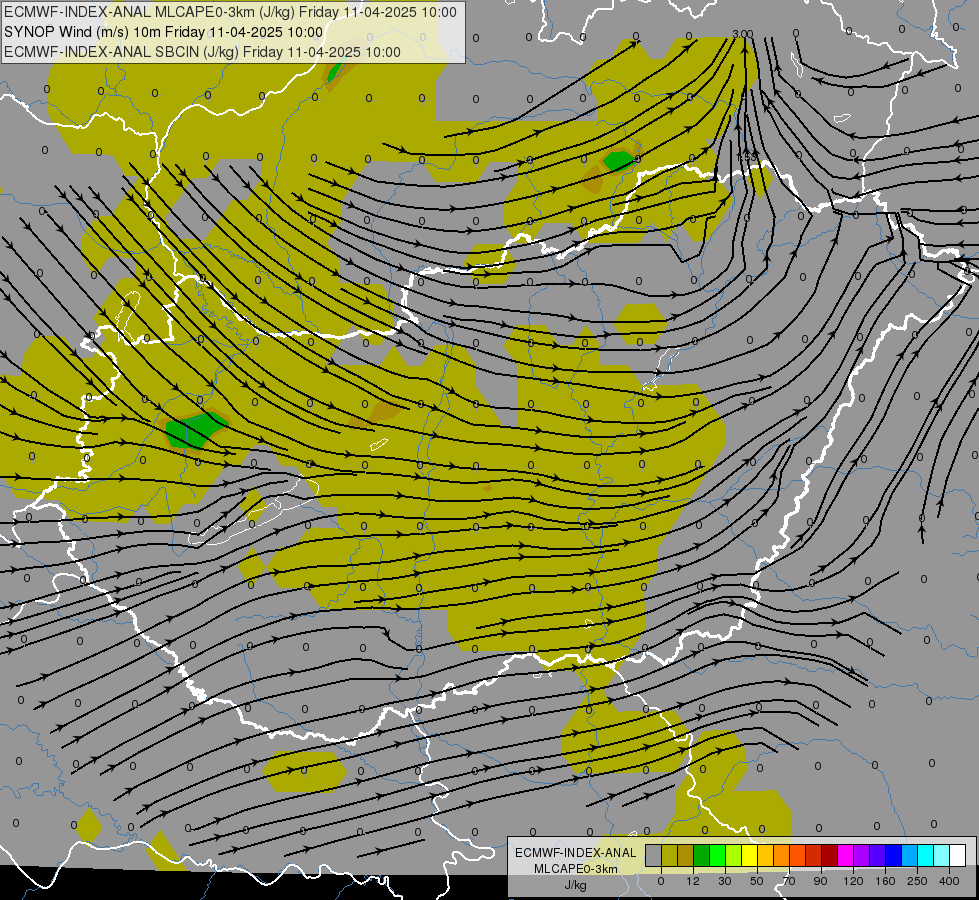Viewport: 979px width, 900px height.
Task: Click the dark red legend swatch
Action: 830,855
